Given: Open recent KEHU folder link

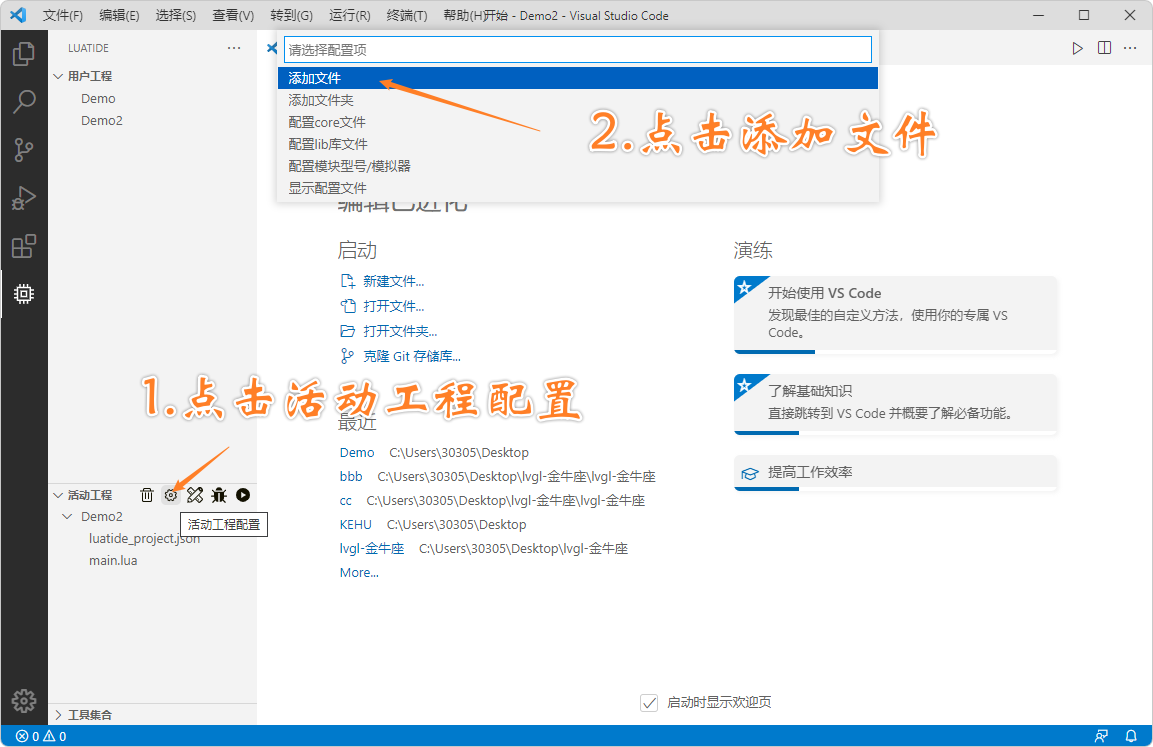Looking at the screenshot, I should click(x=355, y=525).
